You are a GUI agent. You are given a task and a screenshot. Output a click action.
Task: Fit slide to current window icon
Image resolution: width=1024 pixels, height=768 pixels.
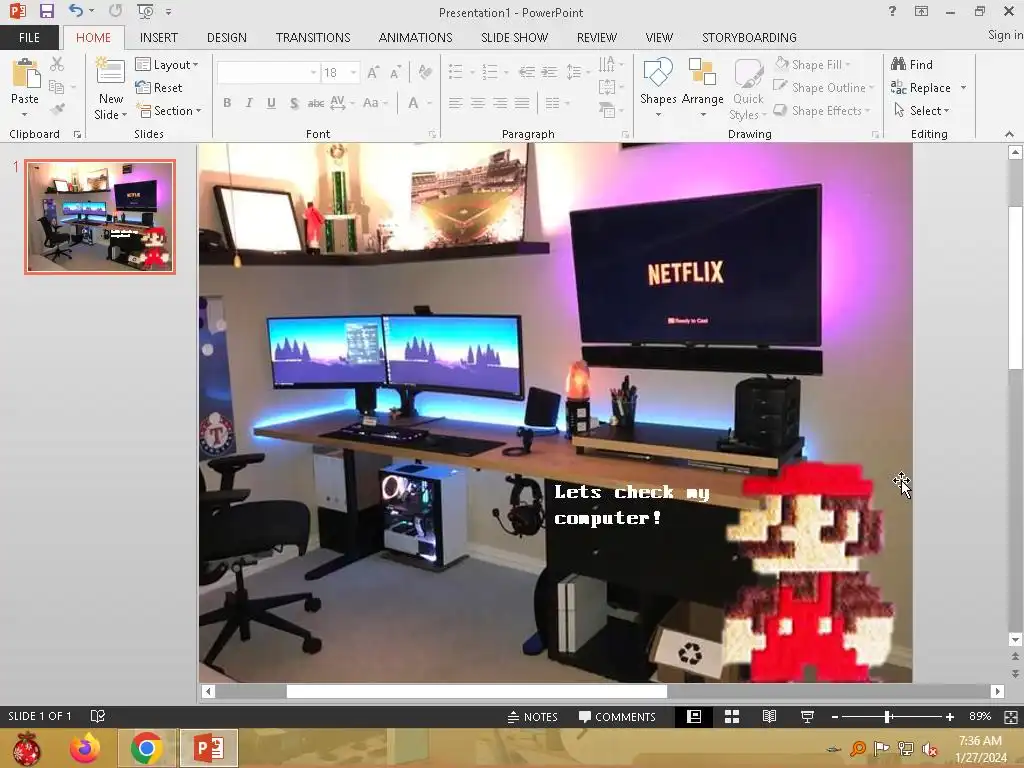click(x=1011, y=717)
